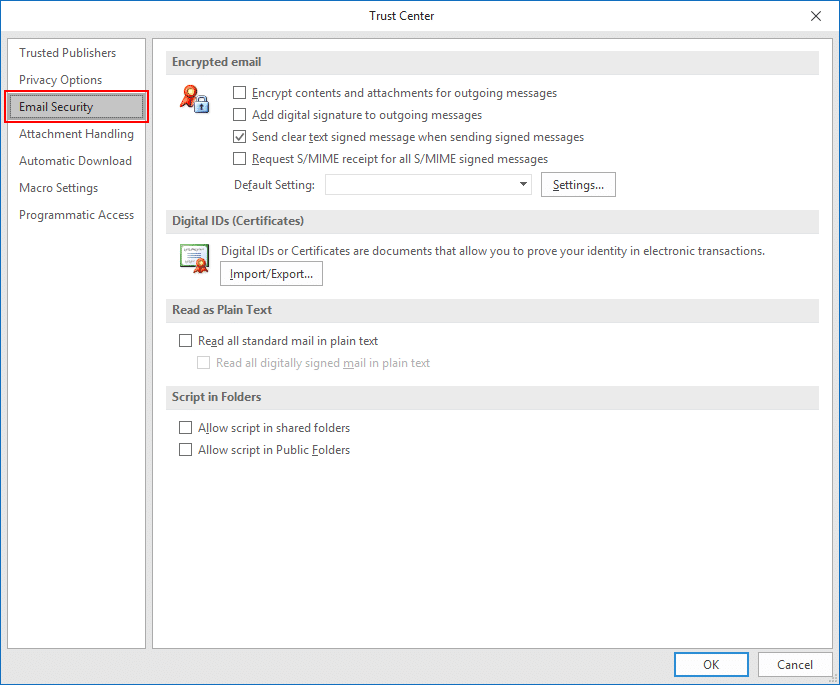Image resolution: width=840 pixels, height=685 pixels.
Task: Select Attachment Handling in sidebar
Action: 76,134
